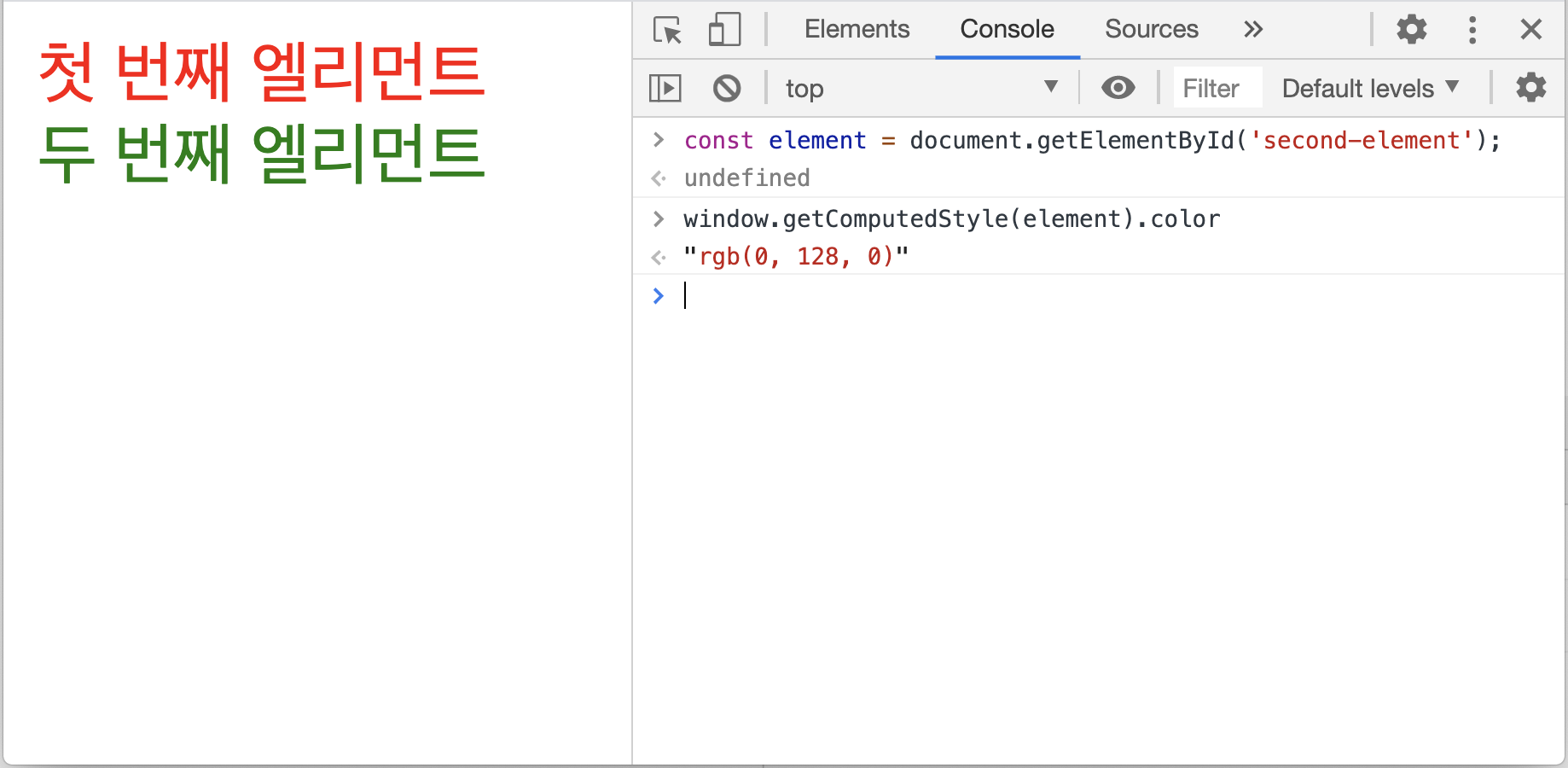1568x768 pixels.
Task: Open the Sources tab
Action: coord(1152,29)
